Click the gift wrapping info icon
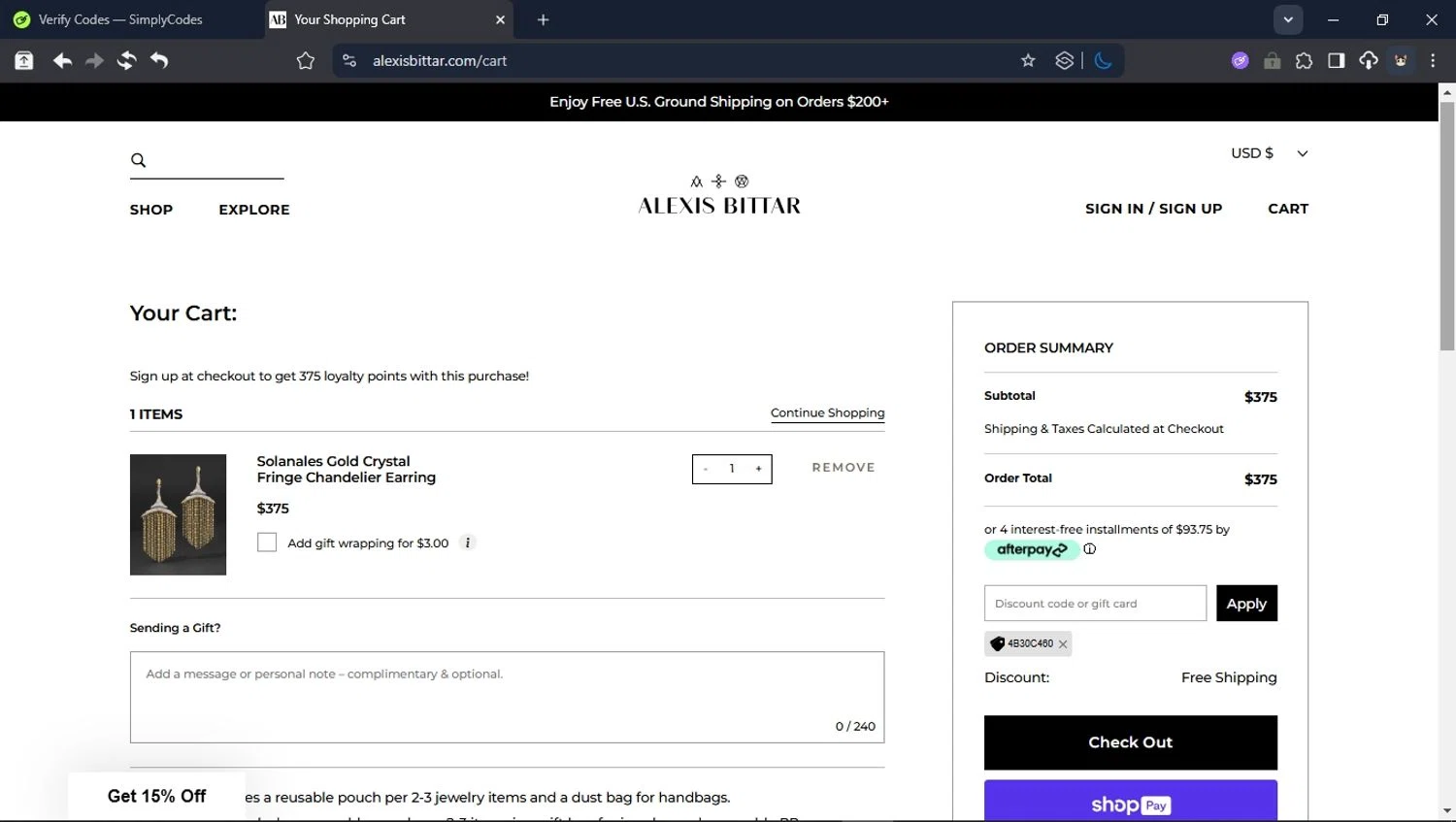 click(x=468, y=543)
